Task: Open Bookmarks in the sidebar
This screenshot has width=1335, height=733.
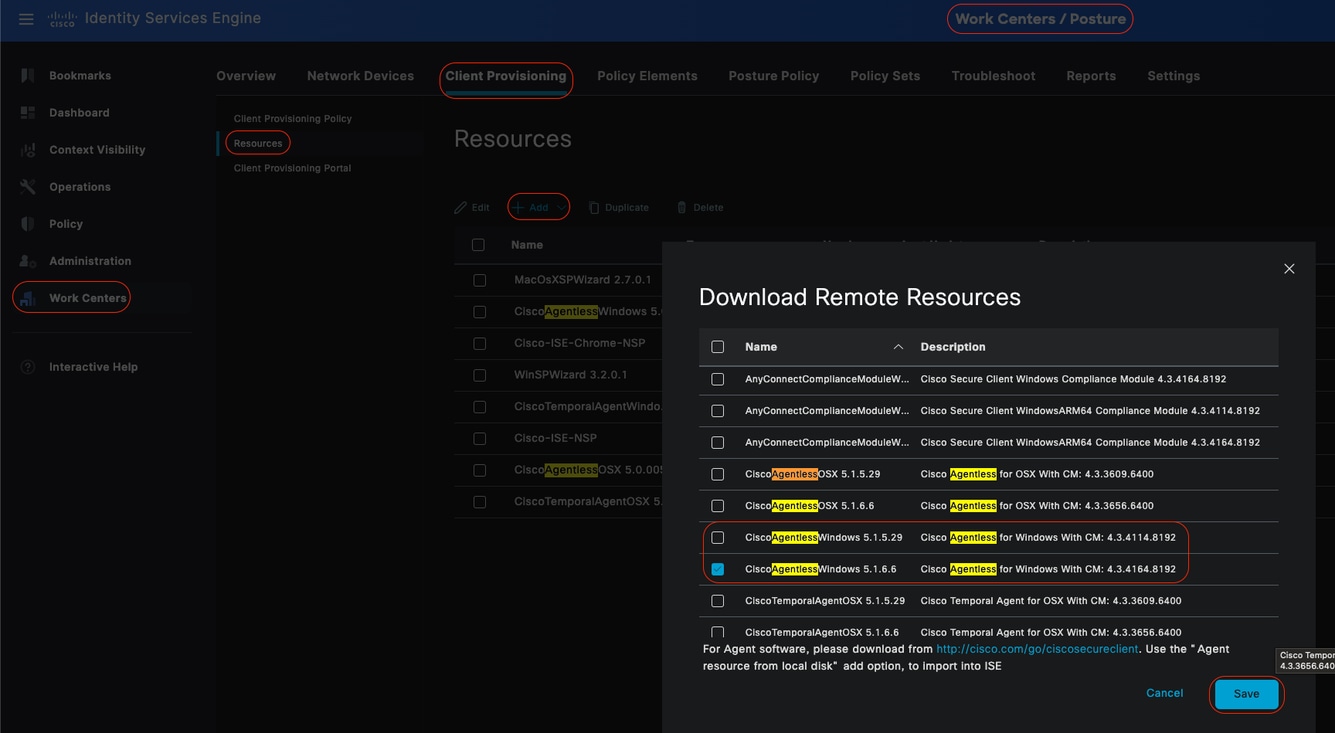Action: [x=80, y=76]
